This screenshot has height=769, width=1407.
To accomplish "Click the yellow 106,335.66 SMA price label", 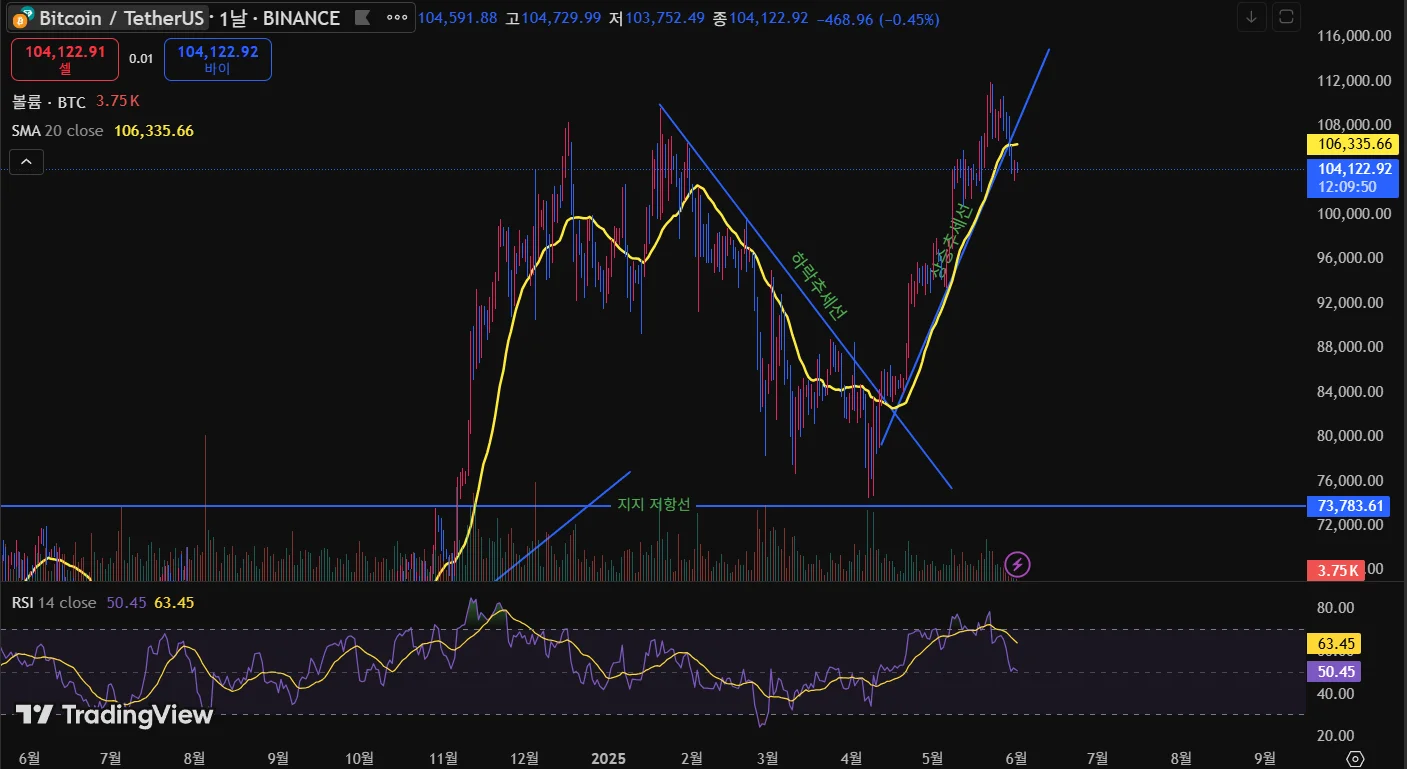I will (x=1348, y=144).
